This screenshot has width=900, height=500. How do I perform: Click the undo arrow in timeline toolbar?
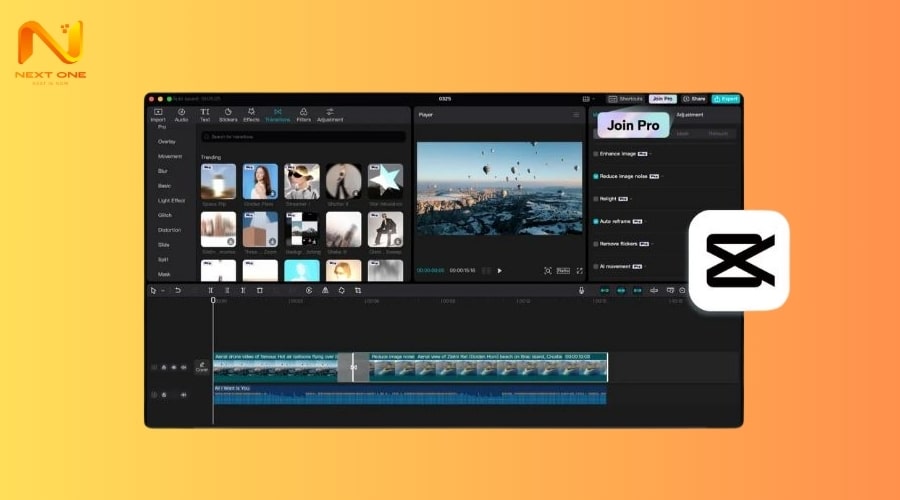pyautogui.click(x=178, y=290)
